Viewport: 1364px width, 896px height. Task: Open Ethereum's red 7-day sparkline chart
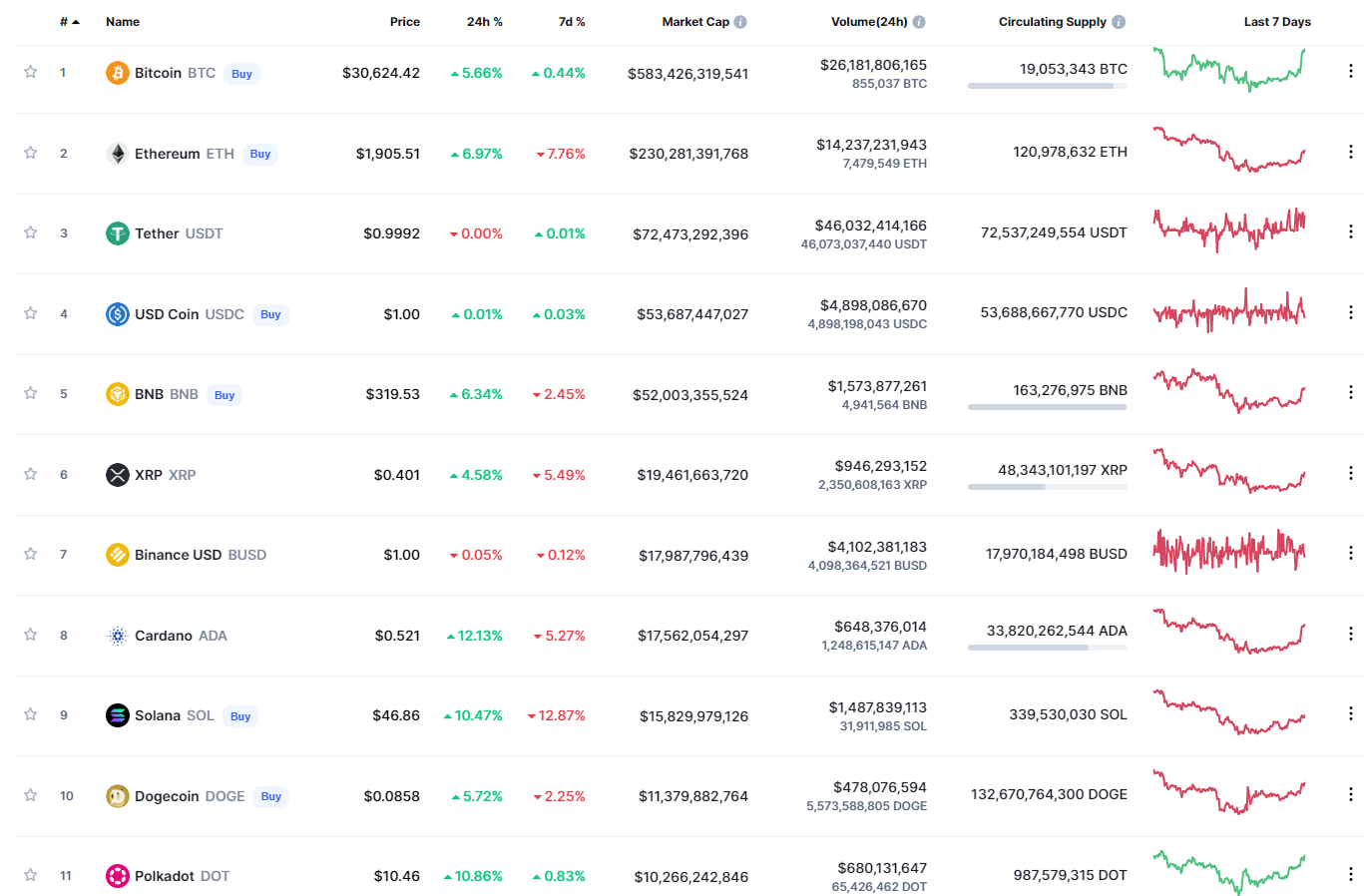(x=1229, y=150)
